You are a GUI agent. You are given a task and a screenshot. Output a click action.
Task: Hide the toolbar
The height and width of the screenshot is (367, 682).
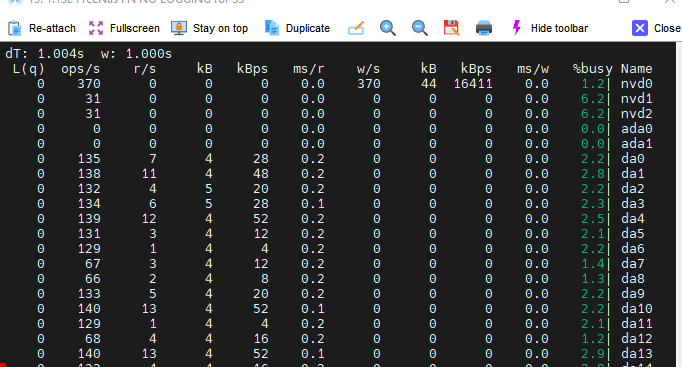559,28
